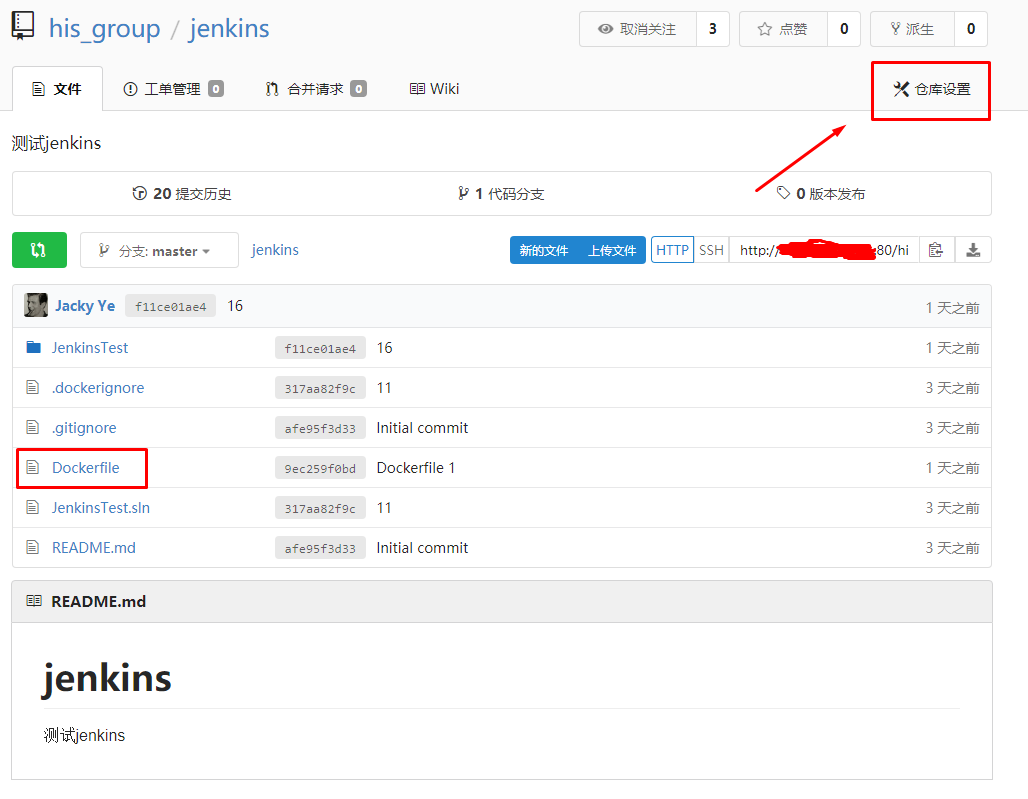Click the 上传文件 upload file button
1028x799 pixels.
pos(612,250)
